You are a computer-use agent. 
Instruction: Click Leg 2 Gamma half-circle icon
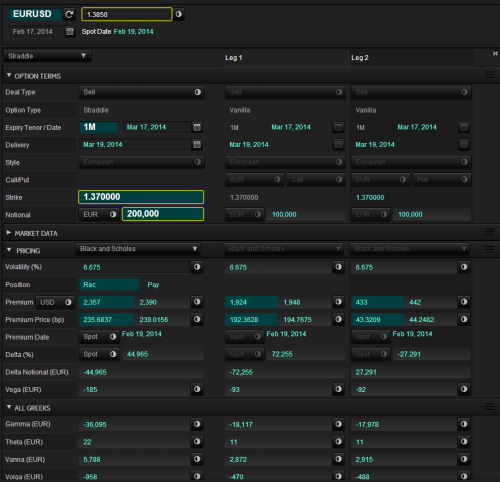(x=464, y=424)
